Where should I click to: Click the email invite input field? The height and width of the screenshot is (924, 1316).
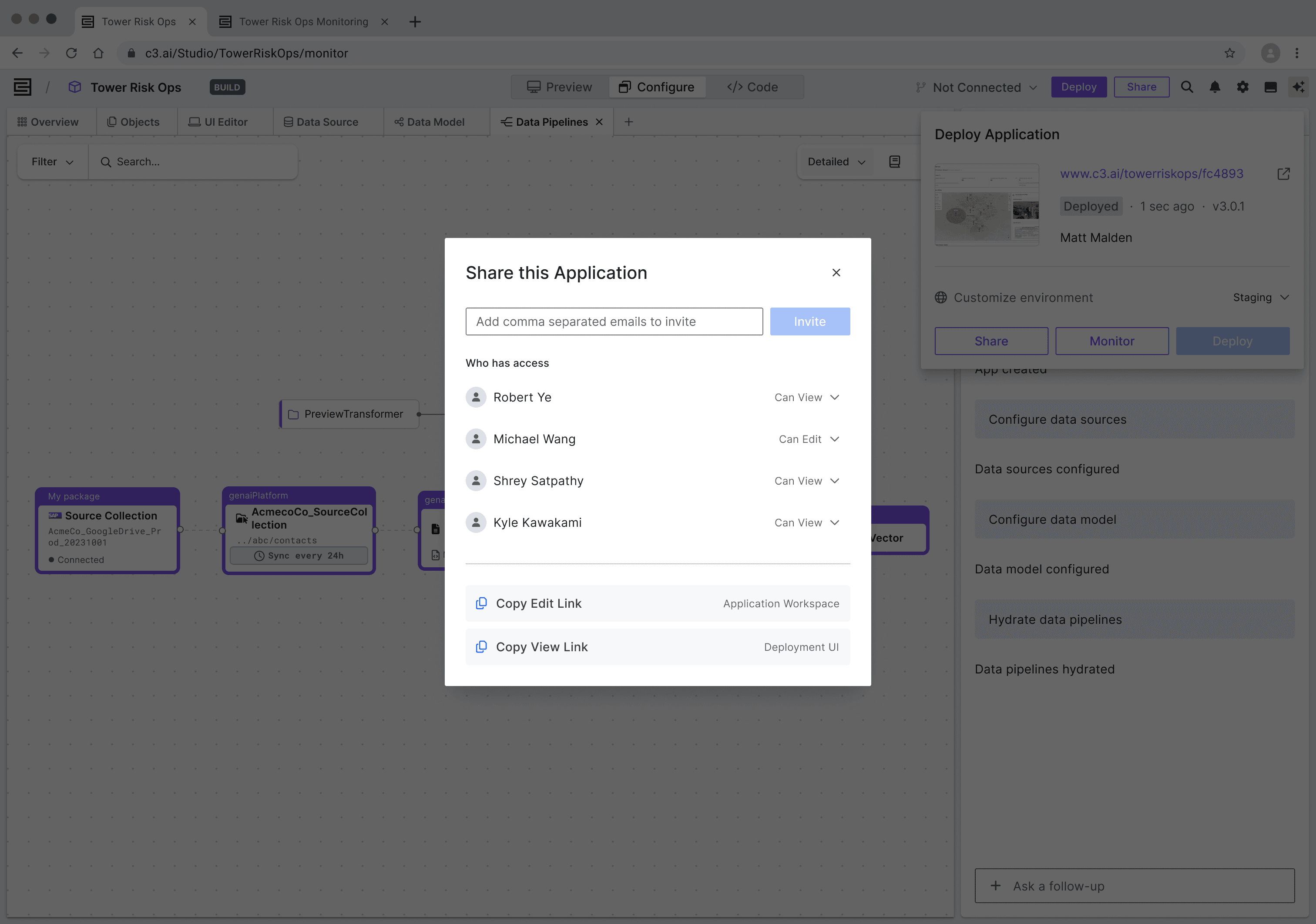pyautogui.click(x=614, y=321)
